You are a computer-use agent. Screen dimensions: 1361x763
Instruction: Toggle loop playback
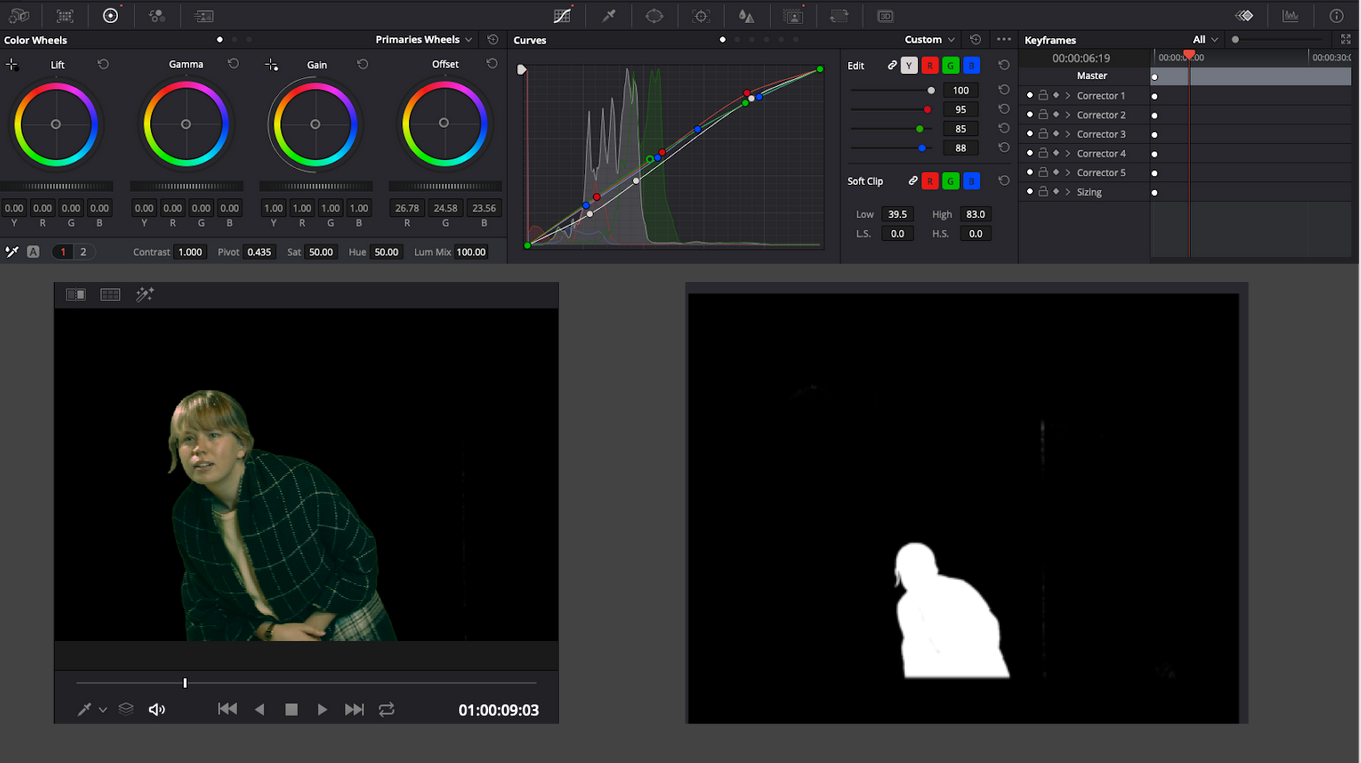386,709
